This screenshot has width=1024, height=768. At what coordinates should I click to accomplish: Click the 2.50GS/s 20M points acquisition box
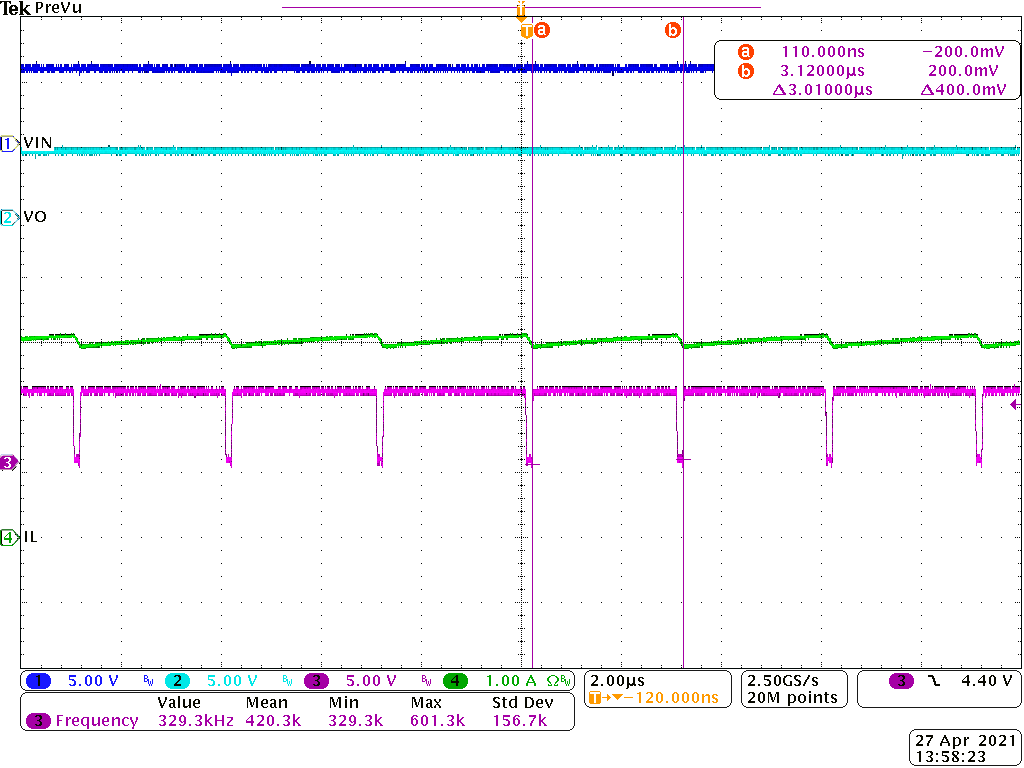pyautogui.click(x=793, y=688)
